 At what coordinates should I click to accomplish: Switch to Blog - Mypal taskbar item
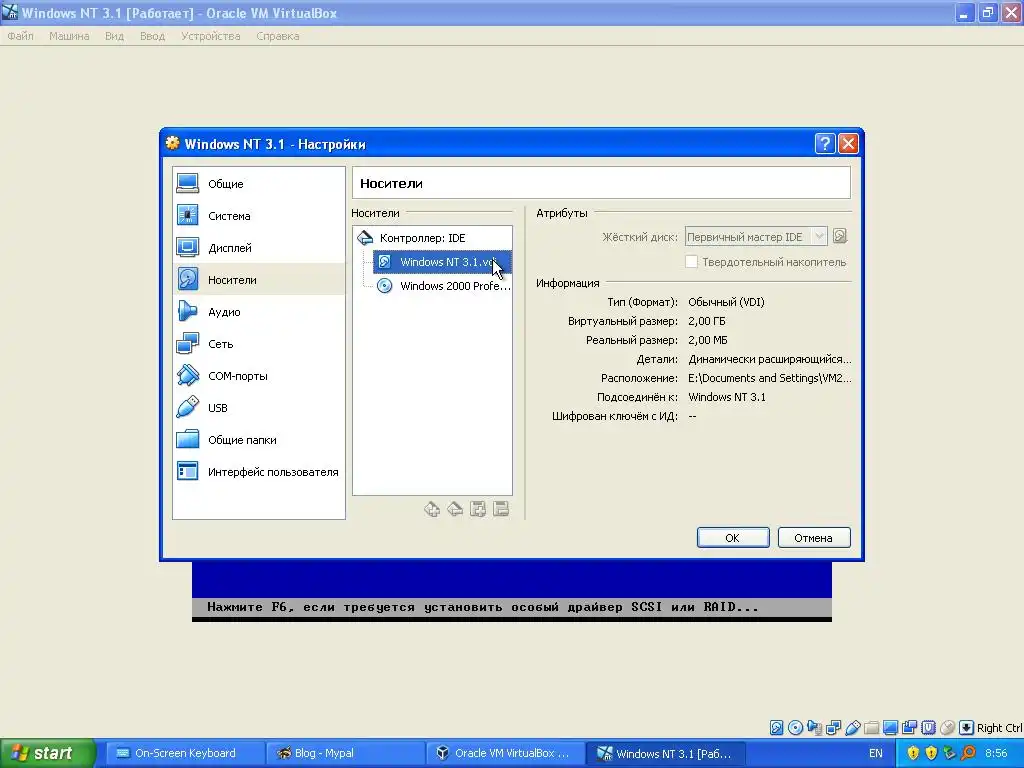point(344,753)
